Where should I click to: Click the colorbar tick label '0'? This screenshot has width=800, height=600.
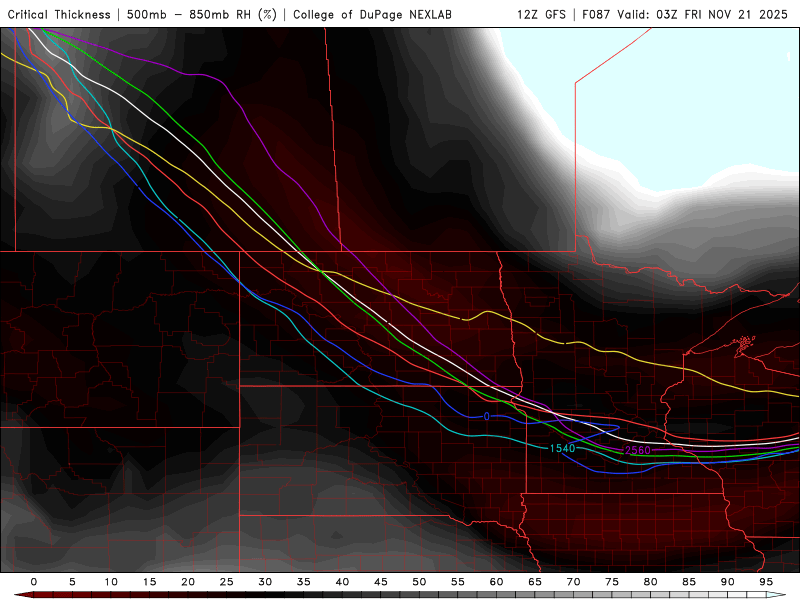tap(34, 582)
